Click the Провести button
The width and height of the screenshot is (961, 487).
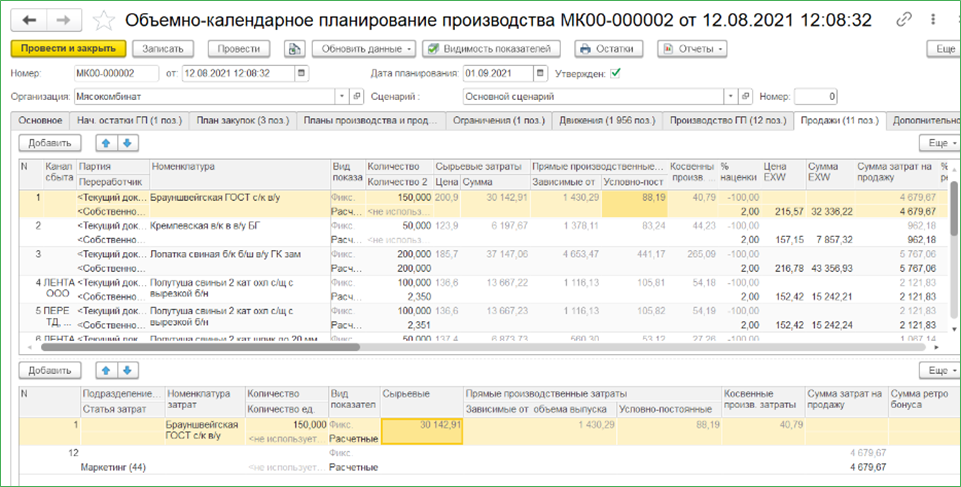pos(238,49)
